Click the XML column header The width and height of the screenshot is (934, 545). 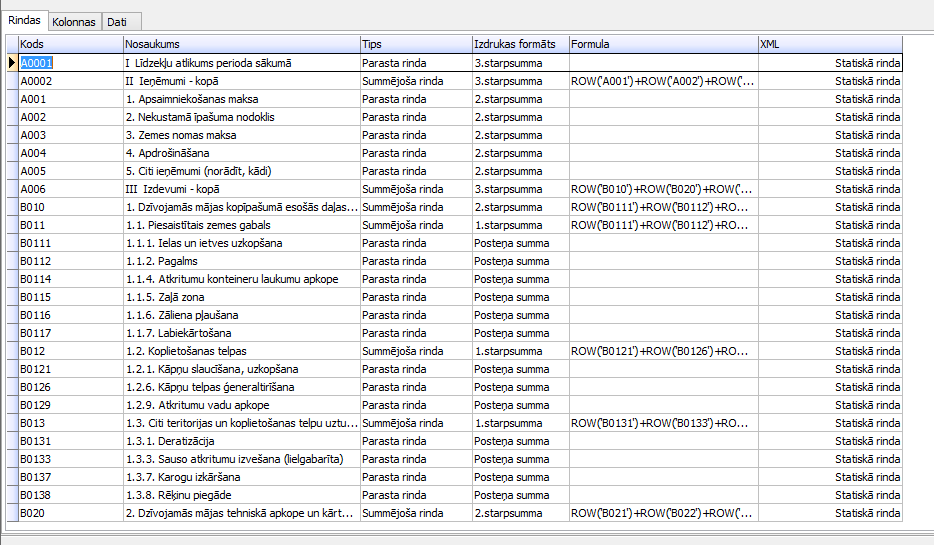829,45
